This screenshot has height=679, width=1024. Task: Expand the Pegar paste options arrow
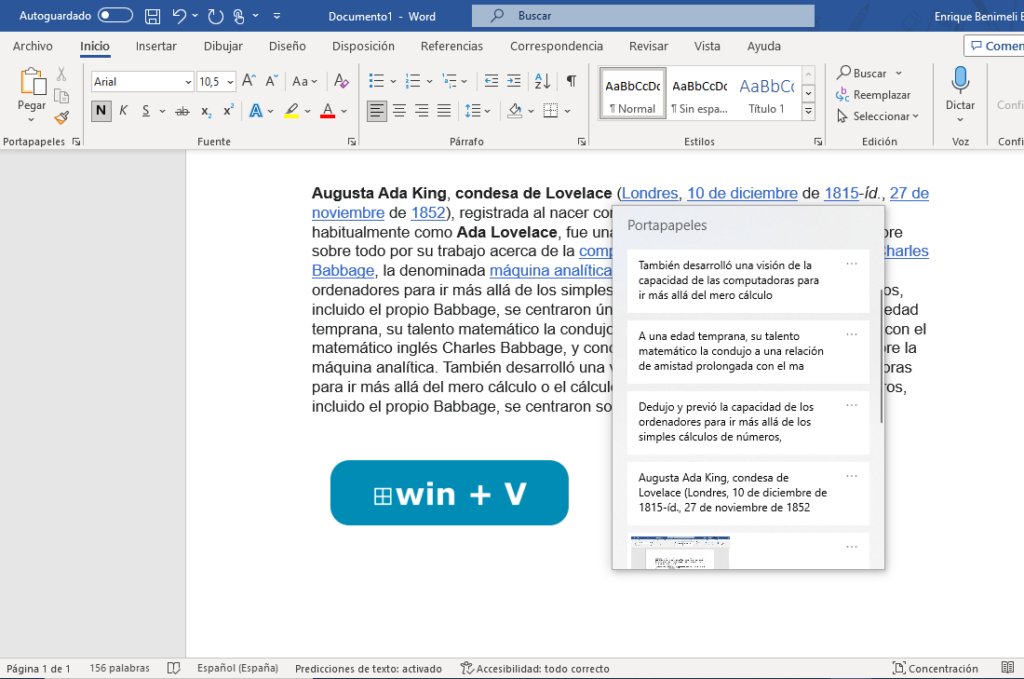click(x=31, y=120)
